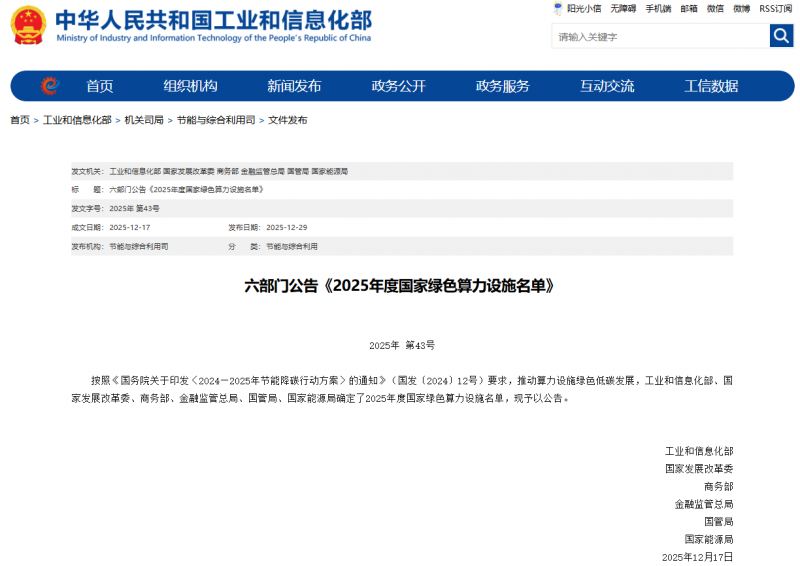
Task: Click the national emblem logo
Action: tap(28, 26)
